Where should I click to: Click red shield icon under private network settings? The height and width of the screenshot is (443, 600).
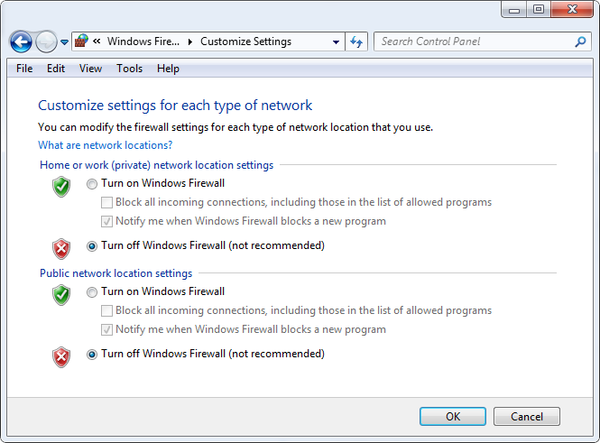tap(61, 249)
